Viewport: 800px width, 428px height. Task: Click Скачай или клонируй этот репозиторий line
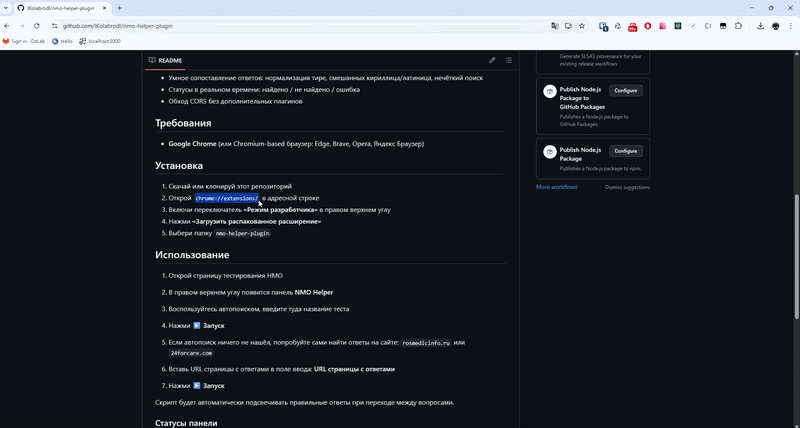click(x=230, y=187)
